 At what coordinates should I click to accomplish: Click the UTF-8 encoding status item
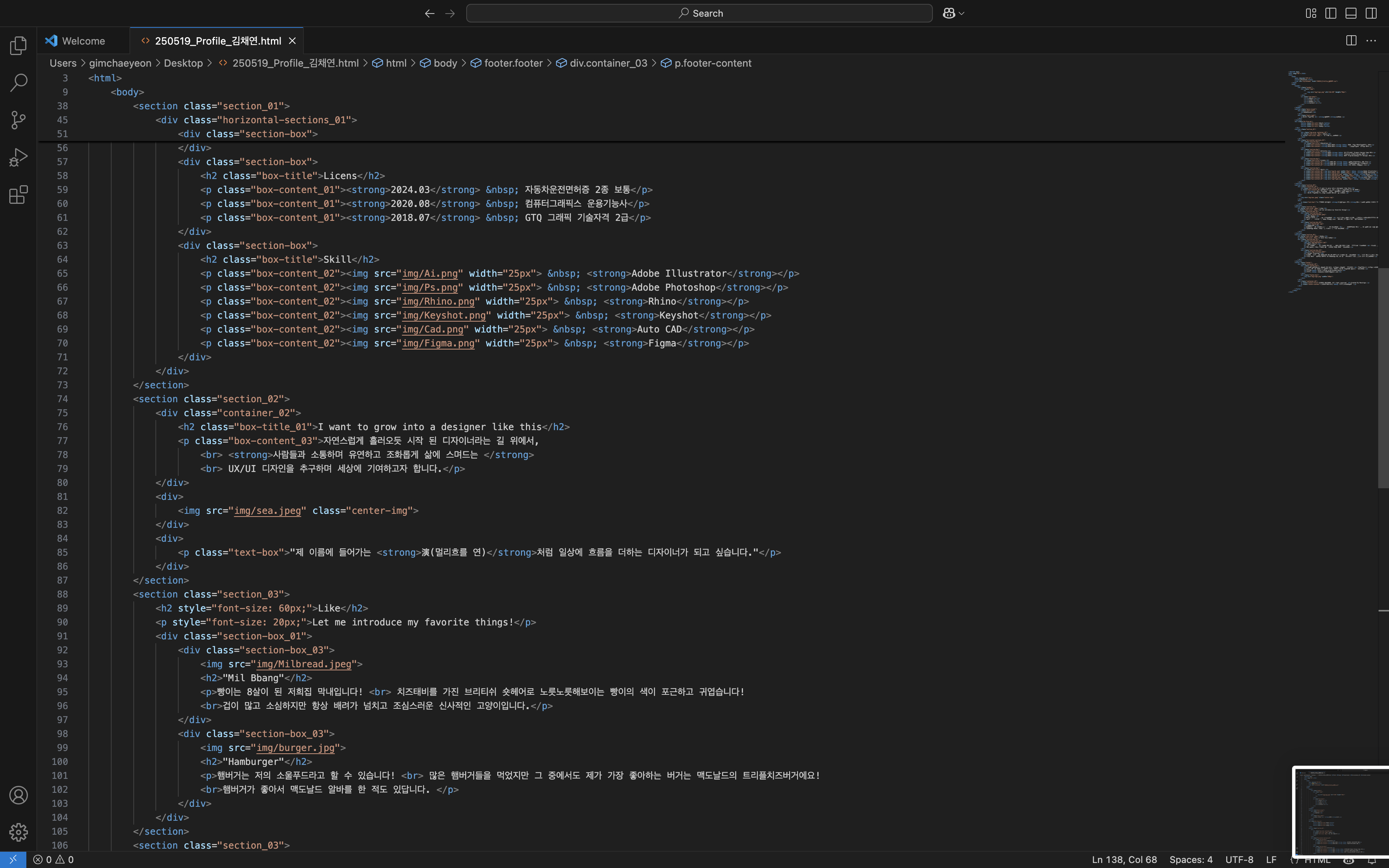point(1239,859)
